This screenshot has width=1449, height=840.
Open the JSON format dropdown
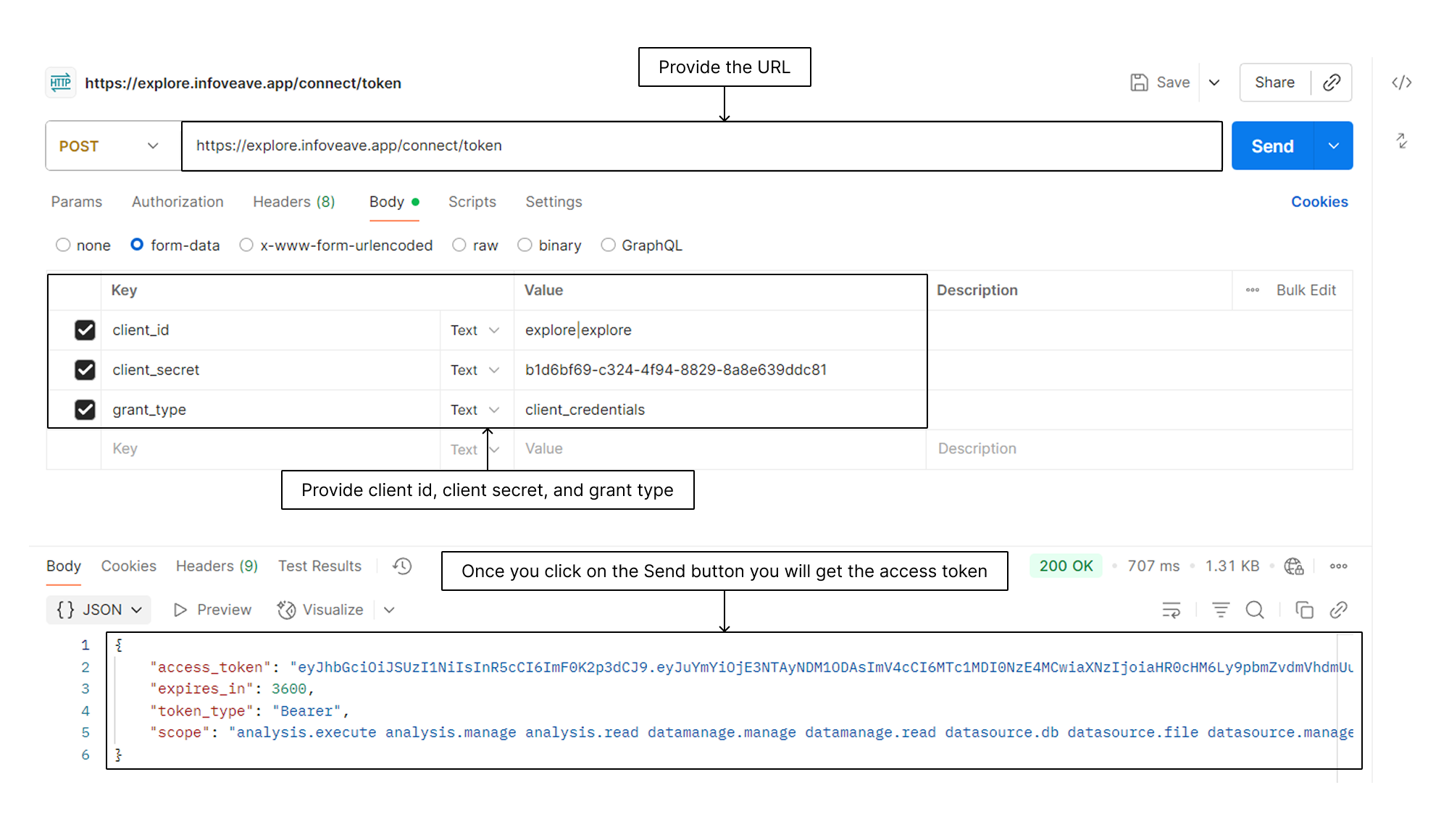(99, 610)
